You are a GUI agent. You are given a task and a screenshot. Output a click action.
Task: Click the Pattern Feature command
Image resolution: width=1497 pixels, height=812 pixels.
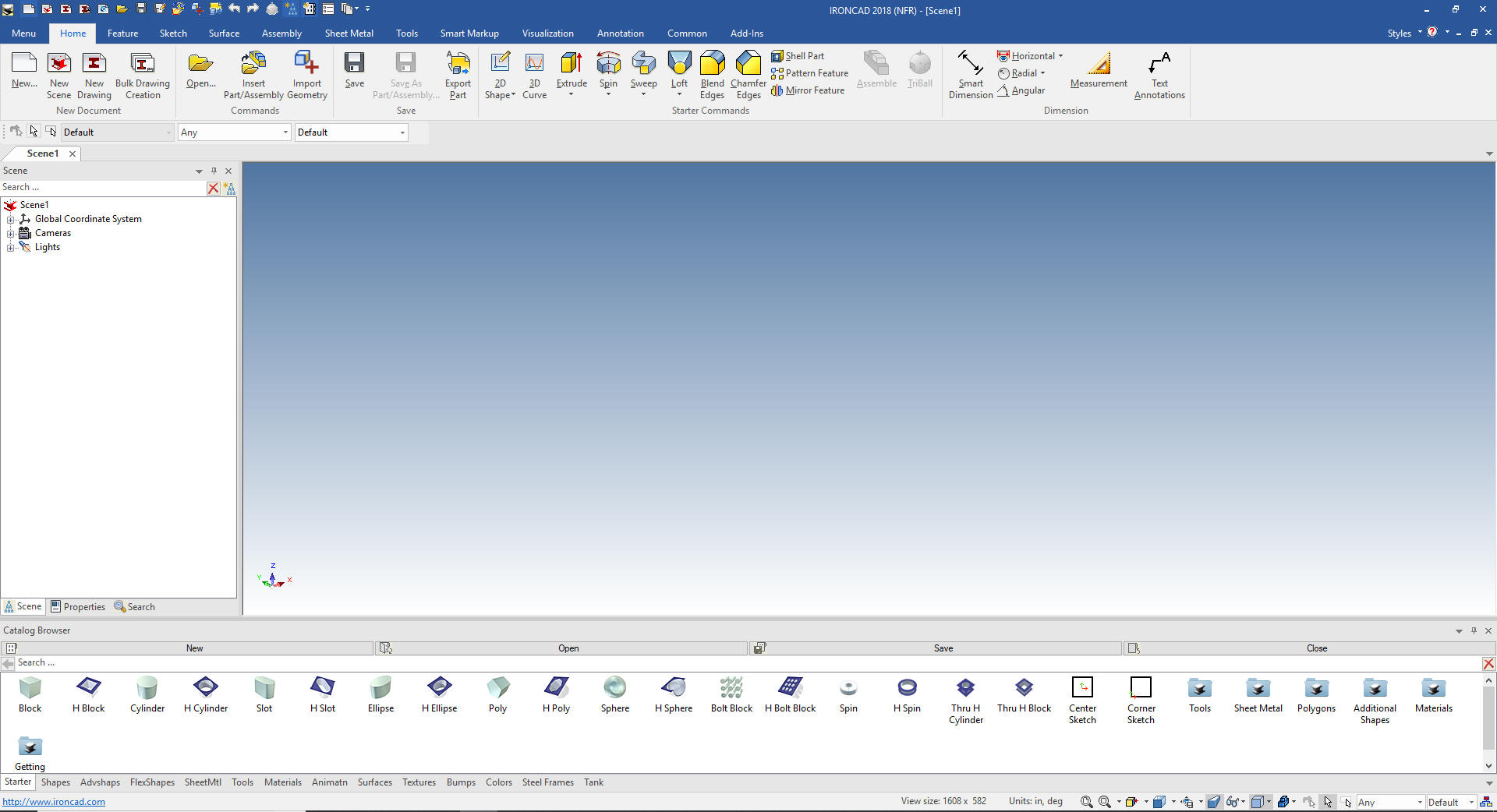click(809, 73)
